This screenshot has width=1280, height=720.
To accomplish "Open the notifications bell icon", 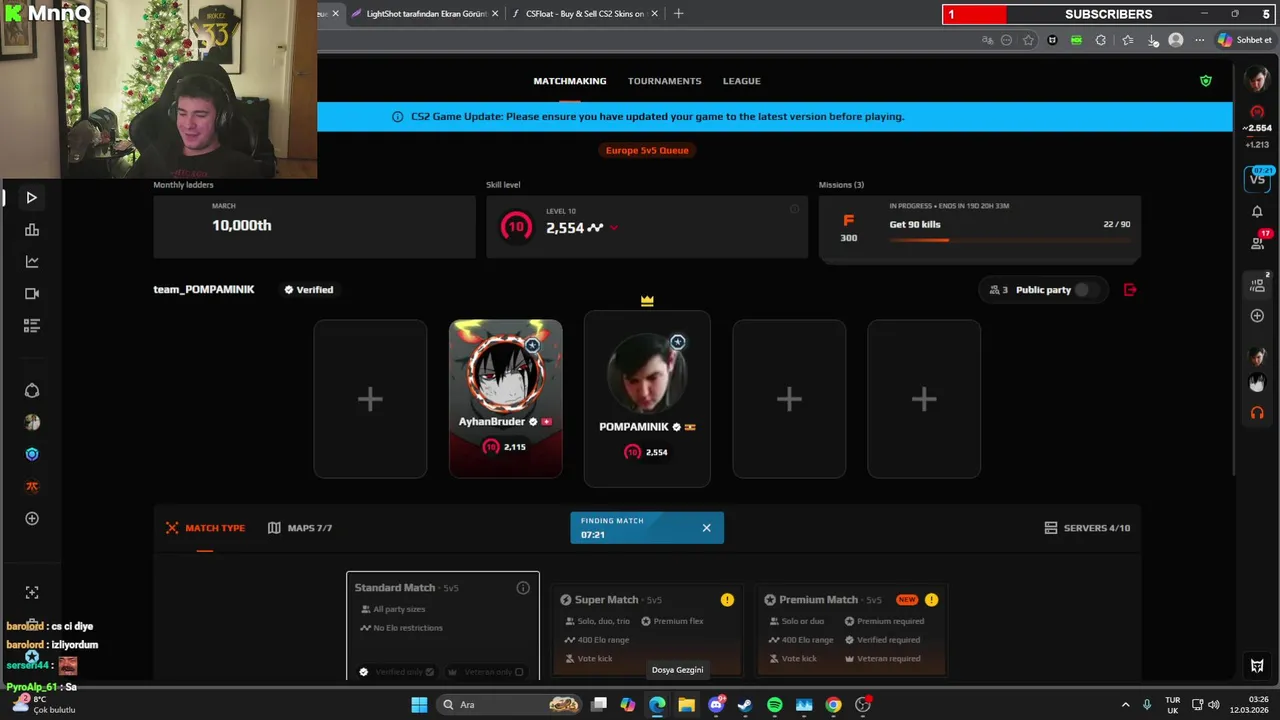I will click(x=1257, y=212).
